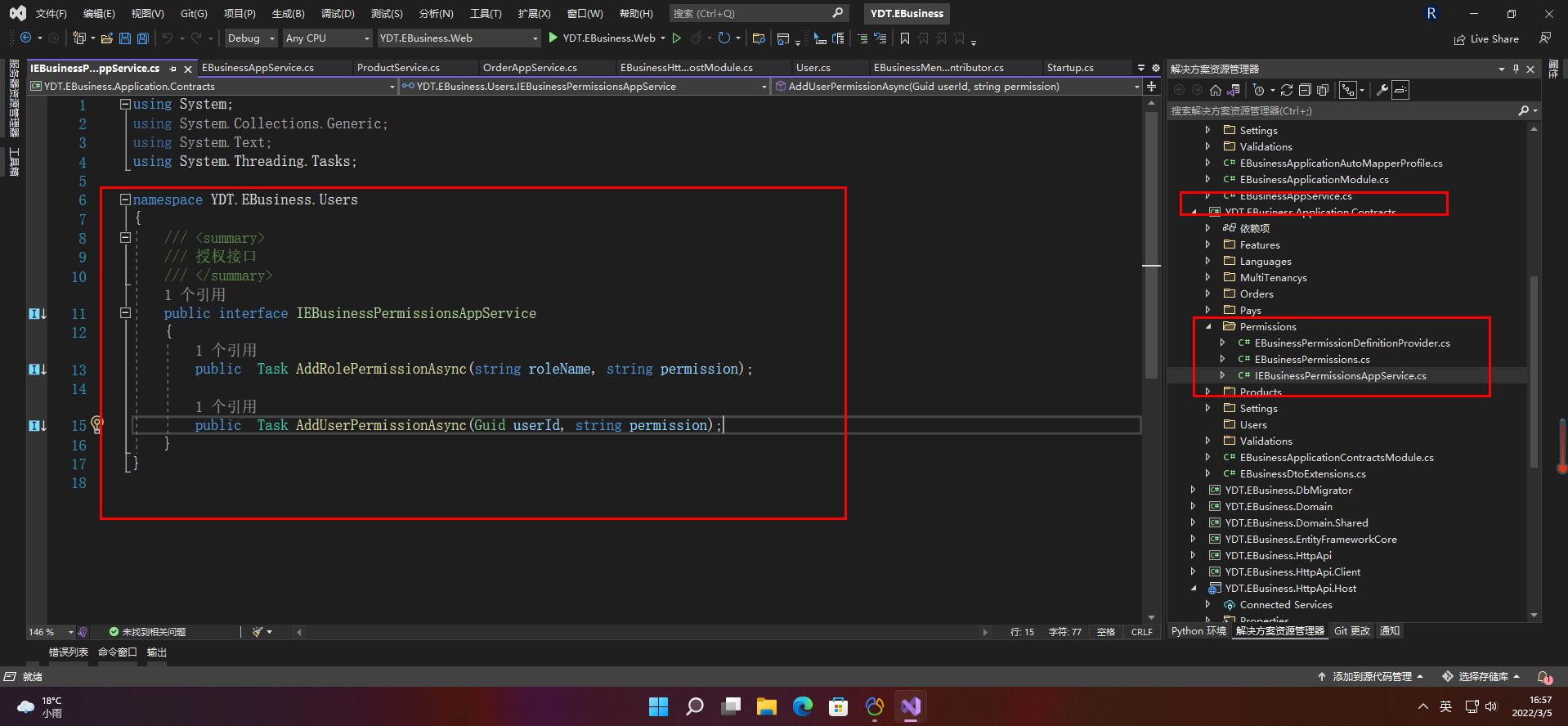Viewport: 1568px width, 726px height.
Task: Click the Restart/refresh circular arrow icon
Action: click(724, 38)
